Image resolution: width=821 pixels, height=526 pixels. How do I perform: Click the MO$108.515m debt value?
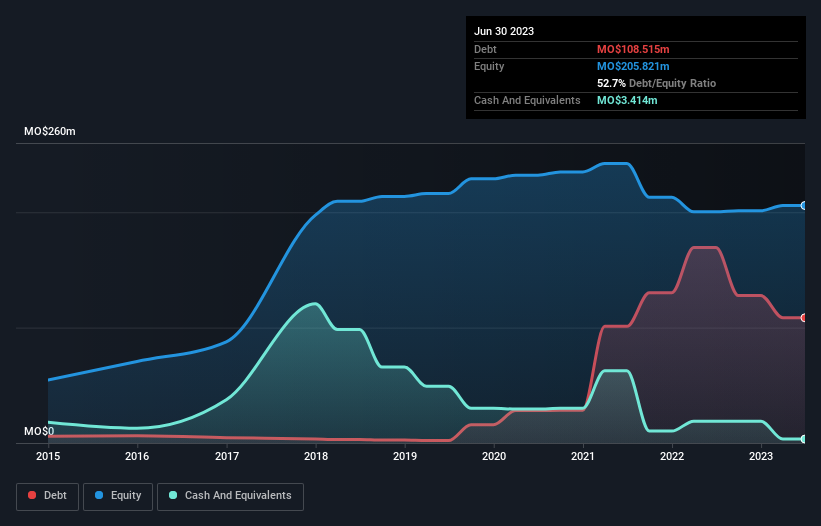click(x=633, y=49)
